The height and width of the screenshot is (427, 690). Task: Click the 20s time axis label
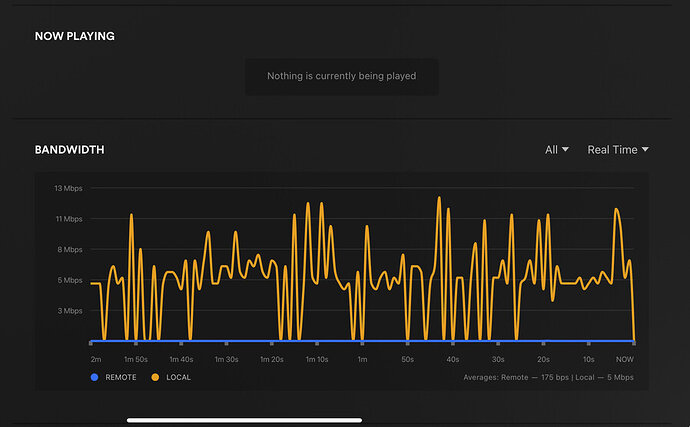click(x=543, y=359)
